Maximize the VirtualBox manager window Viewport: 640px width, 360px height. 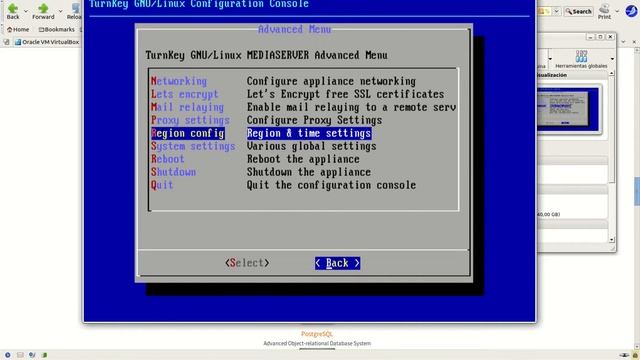600,37
